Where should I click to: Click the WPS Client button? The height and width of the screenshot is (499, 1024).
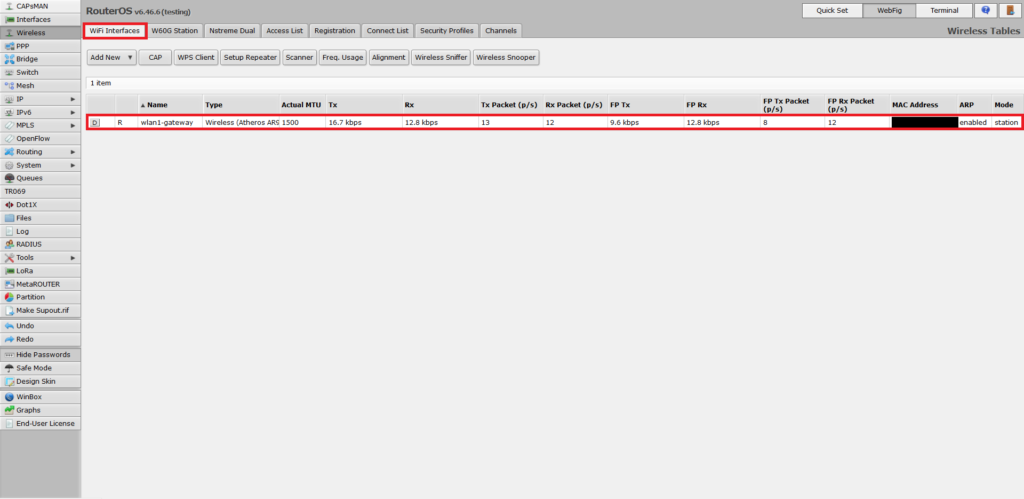[x=195, y=57]
